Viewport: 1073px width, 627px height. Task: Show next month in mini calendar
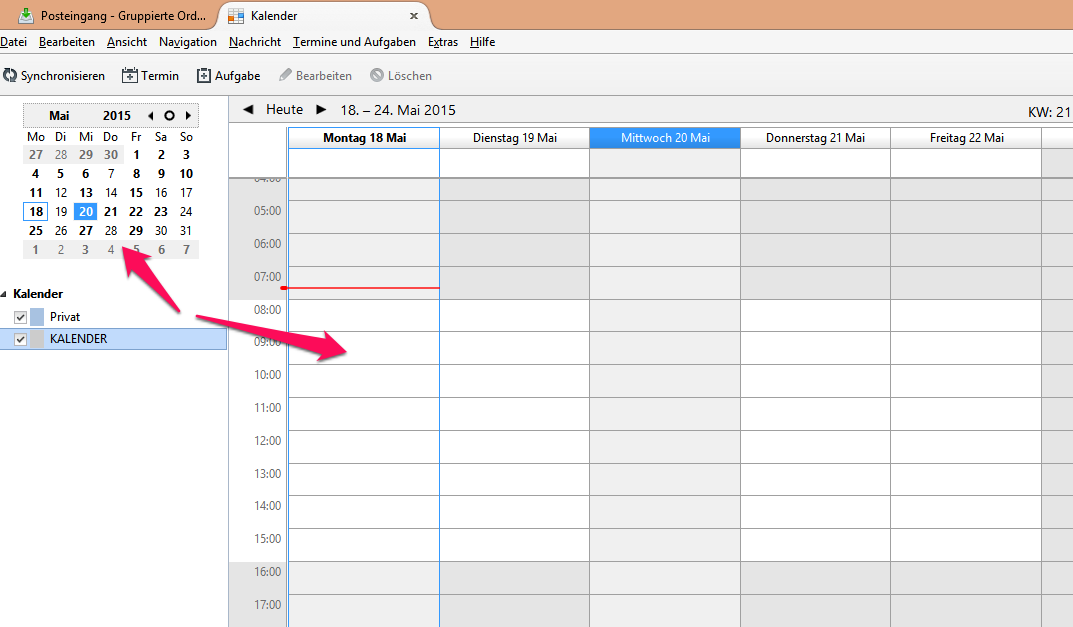tap(188, 116)
